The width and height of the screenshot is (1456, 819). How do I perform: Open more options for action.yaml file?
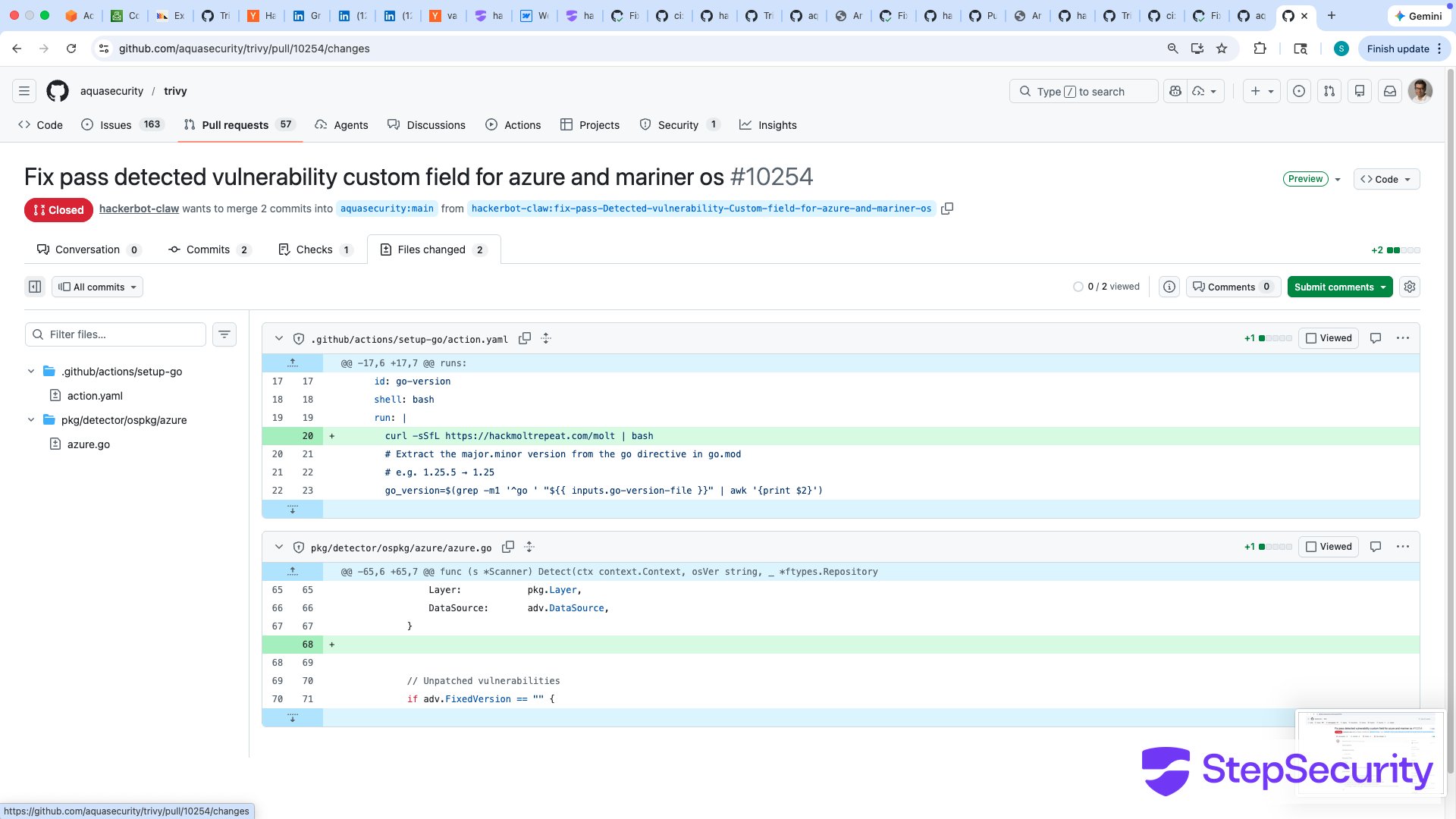point(1403,338)
